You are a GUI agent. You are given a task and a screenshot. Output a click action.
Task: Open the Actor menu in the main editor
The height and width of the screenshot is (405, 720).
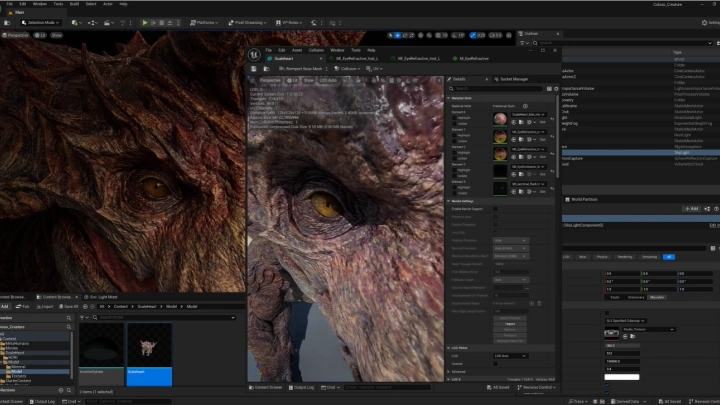coord(108,4)
